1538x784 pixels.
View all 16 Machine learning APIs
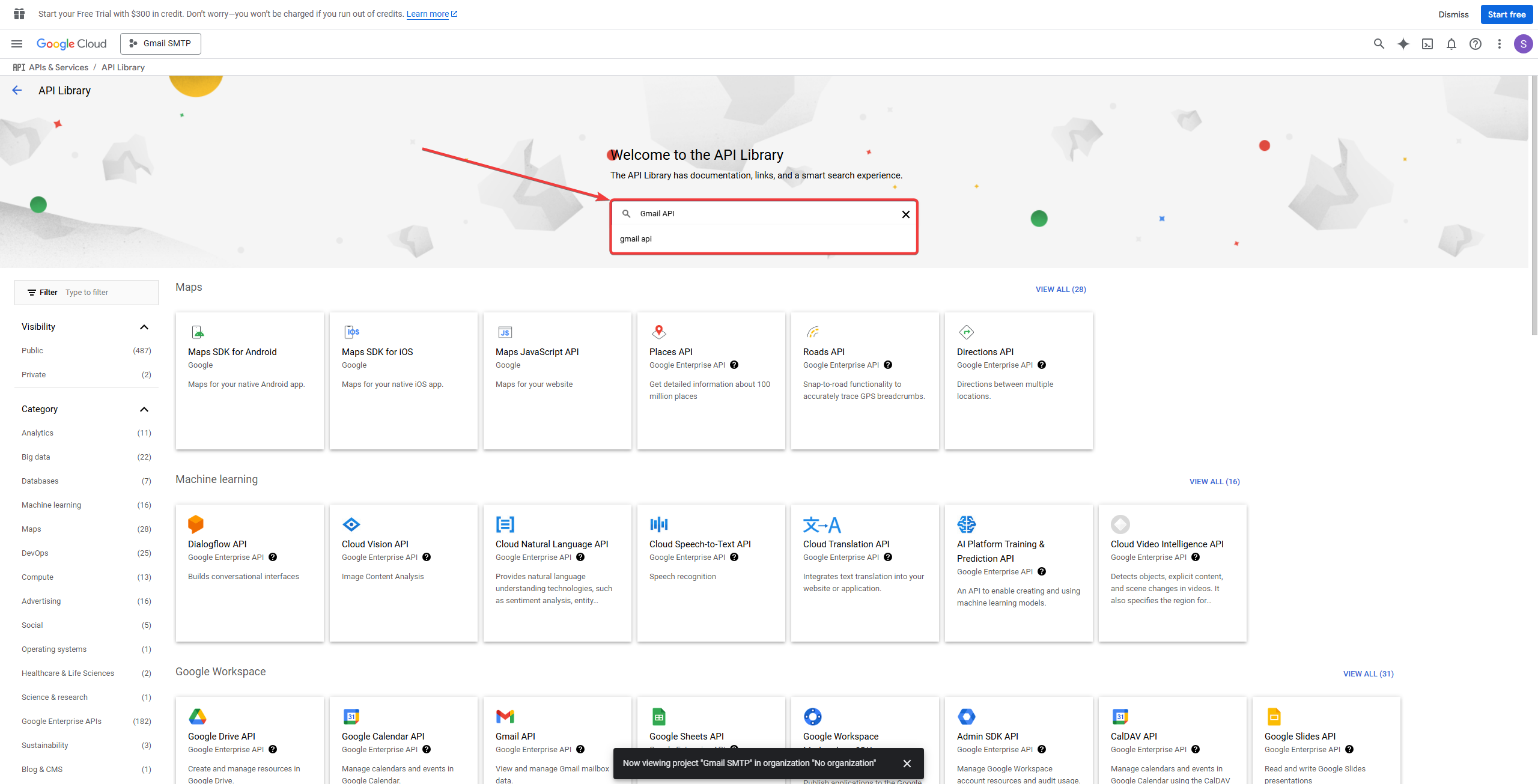click(1214, 482)
